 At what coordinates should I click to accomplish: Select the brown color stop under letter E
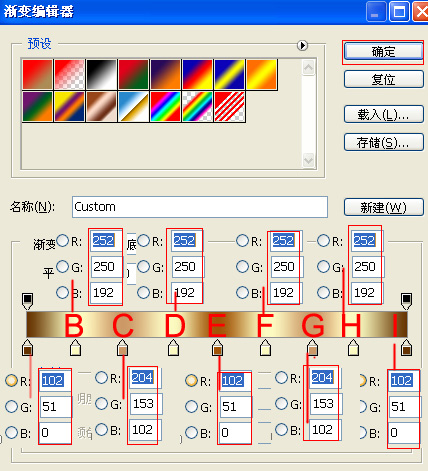tap(217, 348)
